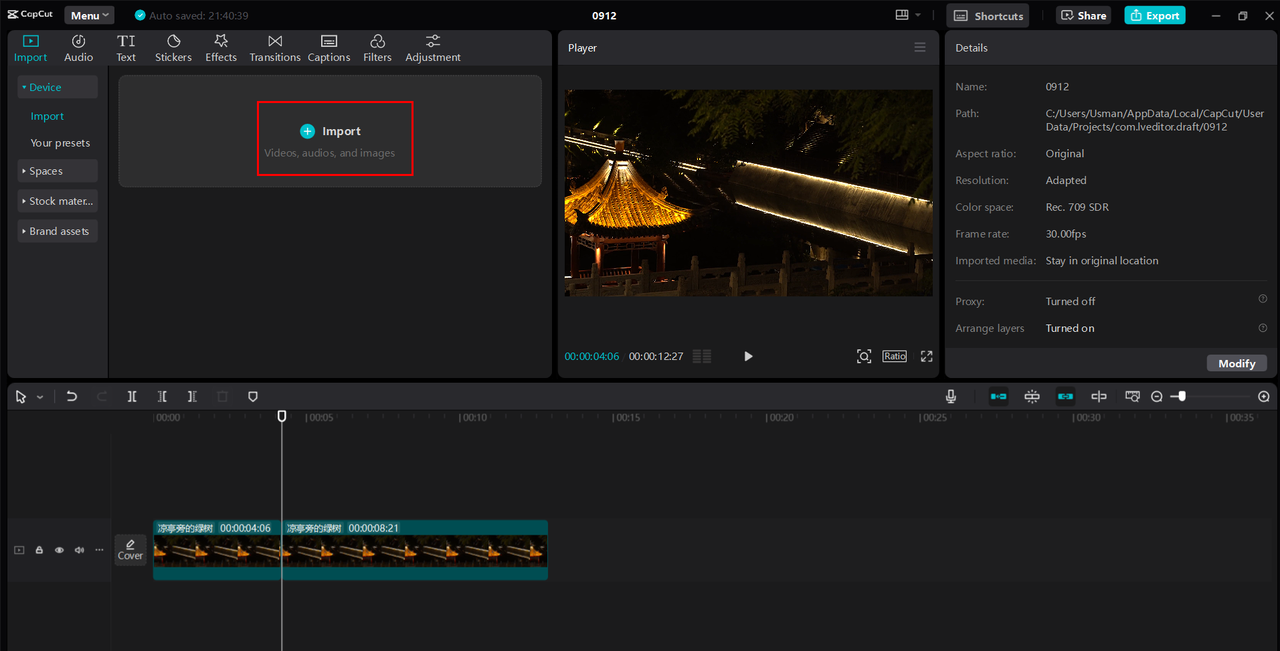Mute the main video track
The width and height of the screenshot is (1280, 651).
(x=79, y=550)
